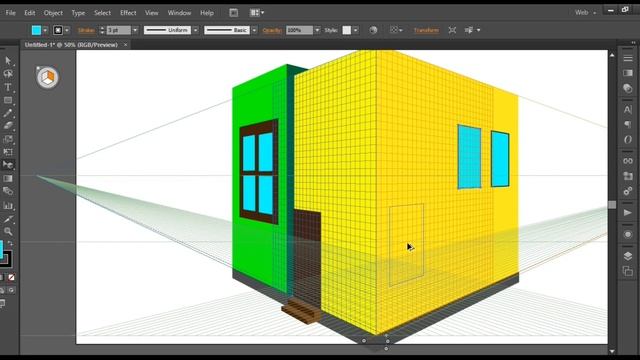640x360 pixels.
Task: Open the Arrange Documents dropdown
Action: tap(257, 13)
